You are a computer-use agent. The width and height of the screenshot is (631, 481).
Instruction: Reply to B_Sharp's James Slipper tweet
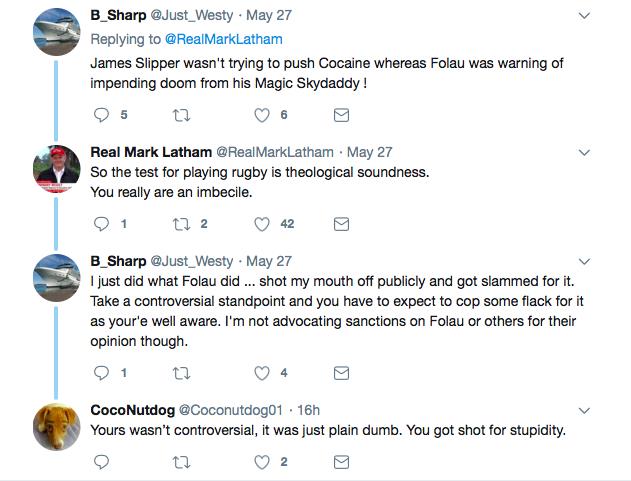(99, 115)
